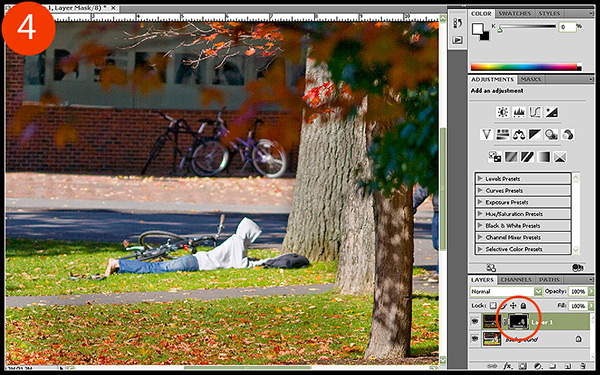
Task: Open the Normal blend mode dropdown
Action: click(x=538, y=292)
